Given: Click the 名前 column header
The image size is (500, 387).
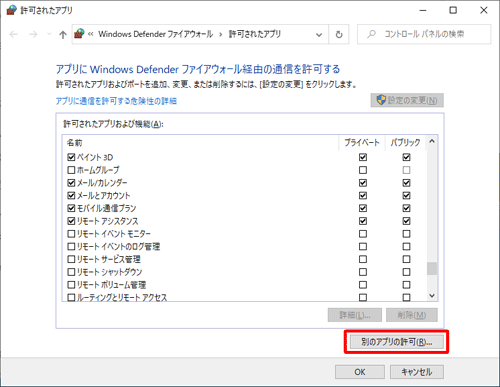Looking at the screenshot, I should pos(75,143).
